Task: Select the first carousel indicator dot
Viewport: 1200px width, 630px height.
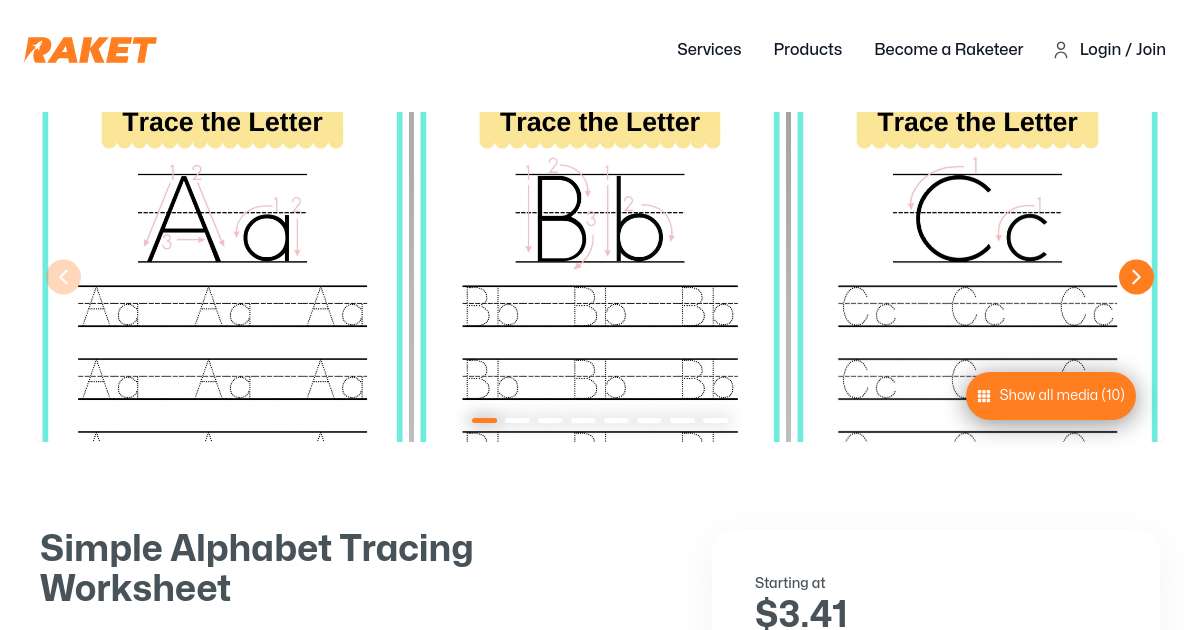Action: 485,420
